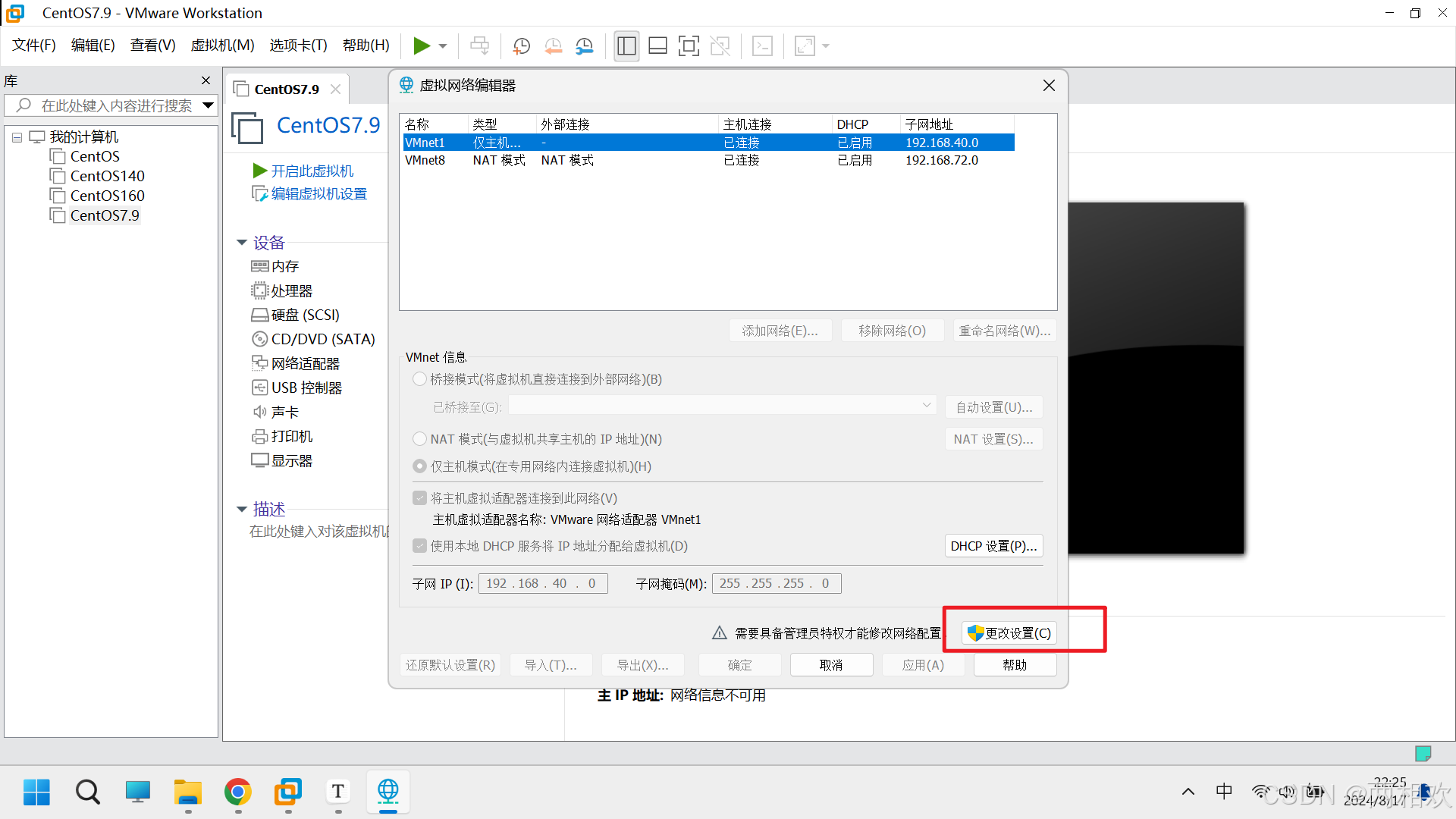Click the green power-on play toolbar icon
The width and height of the screenshot is (1456, 819).
(x=421, y=46)
